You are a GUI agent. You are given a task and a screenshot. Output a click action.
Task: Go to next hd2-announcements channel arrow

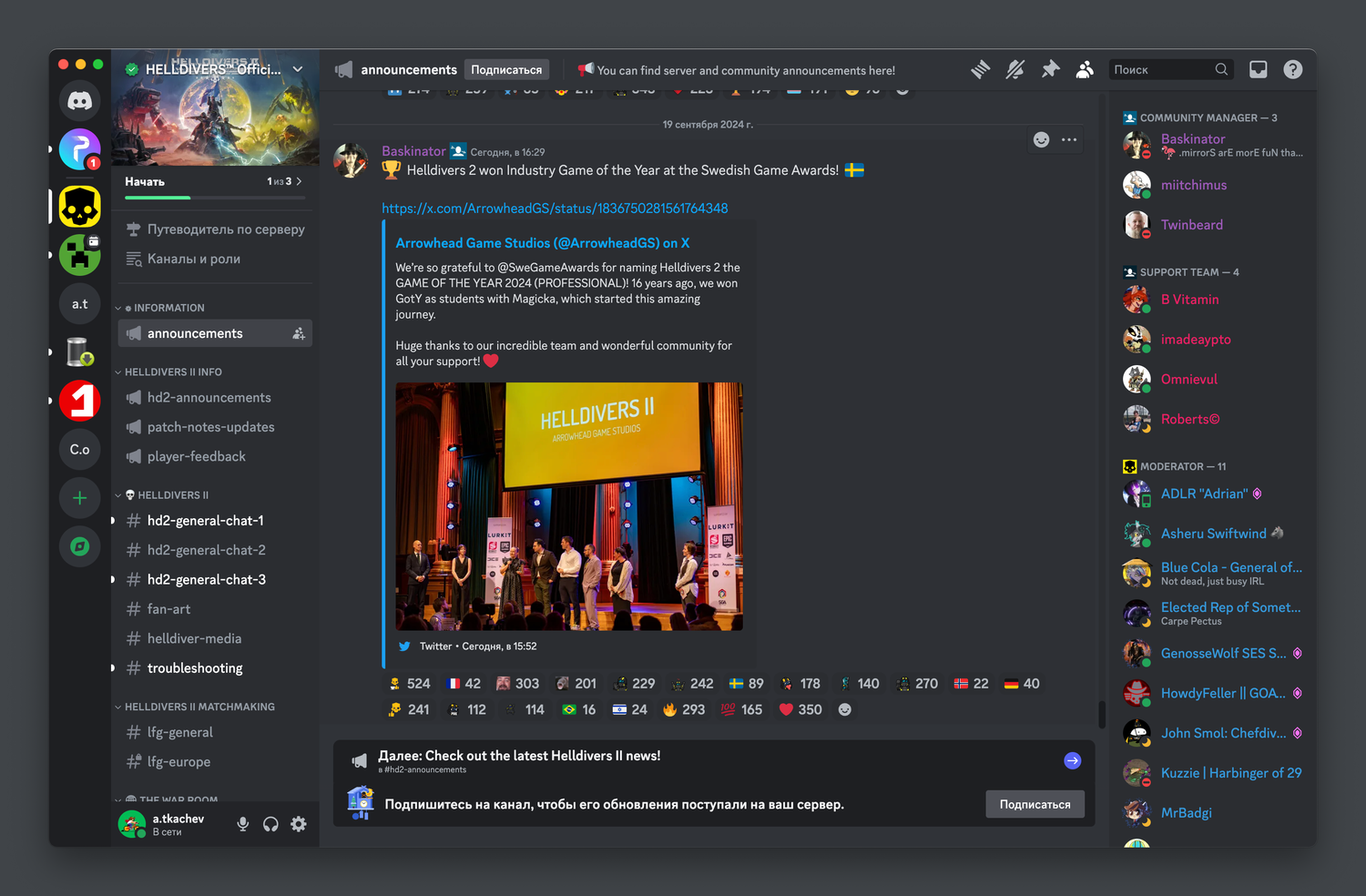(1073, 760)
